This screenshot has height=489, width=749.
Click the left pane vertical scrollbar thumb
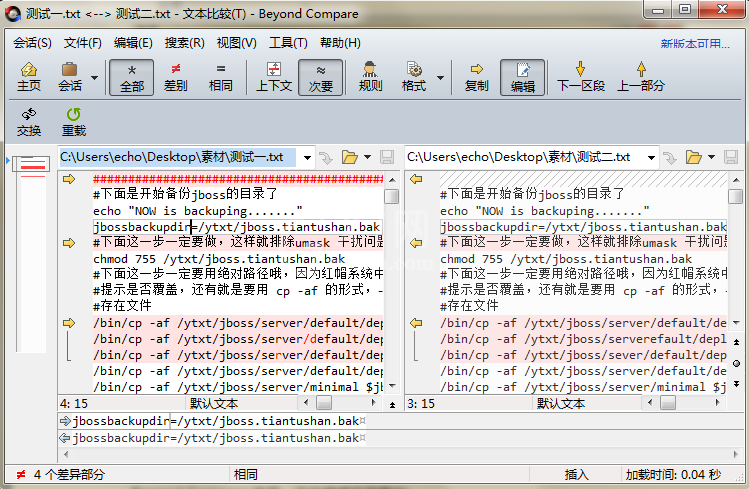(392, 196)
